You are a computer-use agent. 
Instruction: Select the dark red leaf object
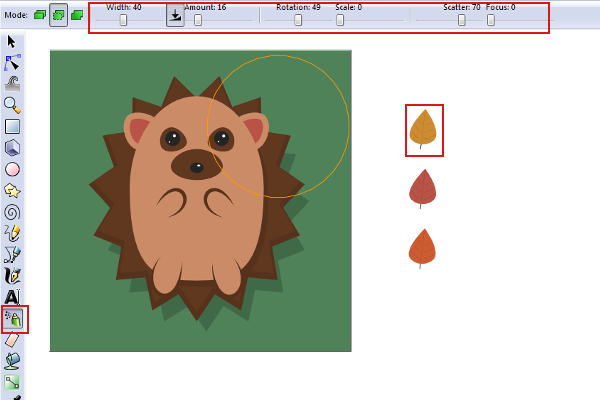pyautogui.click(x=422, y=187)
